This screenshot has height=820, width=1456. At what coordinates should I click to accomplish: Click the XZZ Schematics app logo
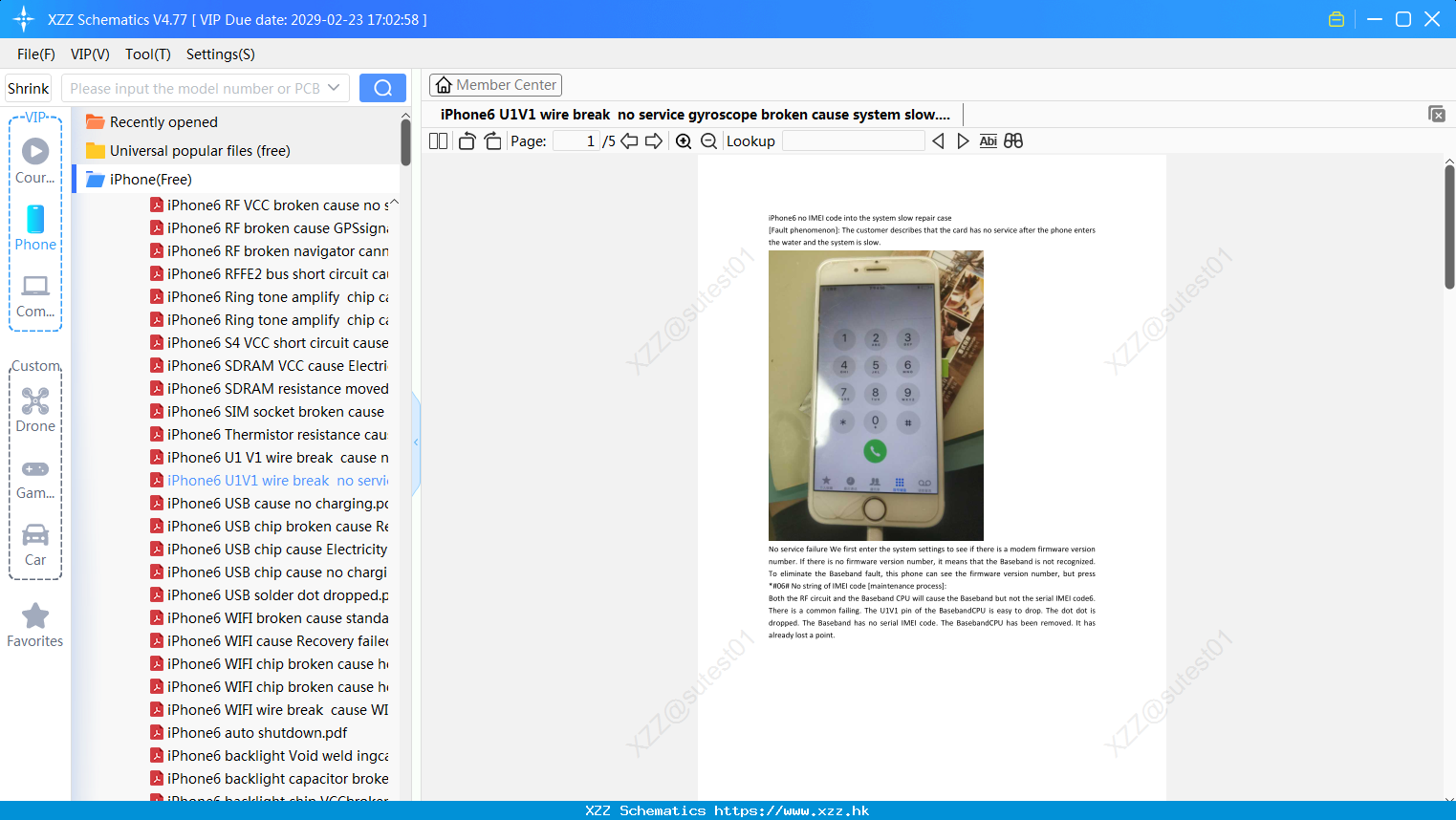(24, 19)
